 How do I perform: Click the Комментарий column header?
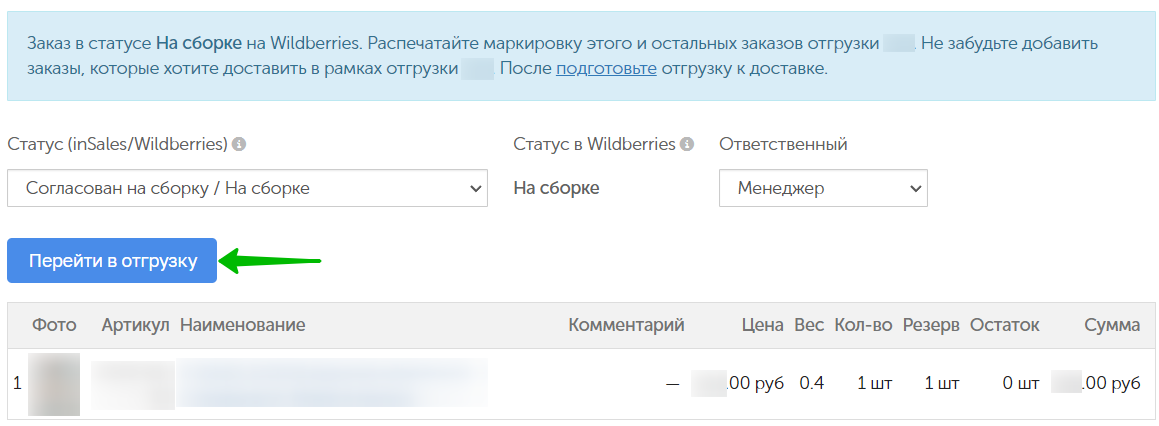tap(627, 325)
